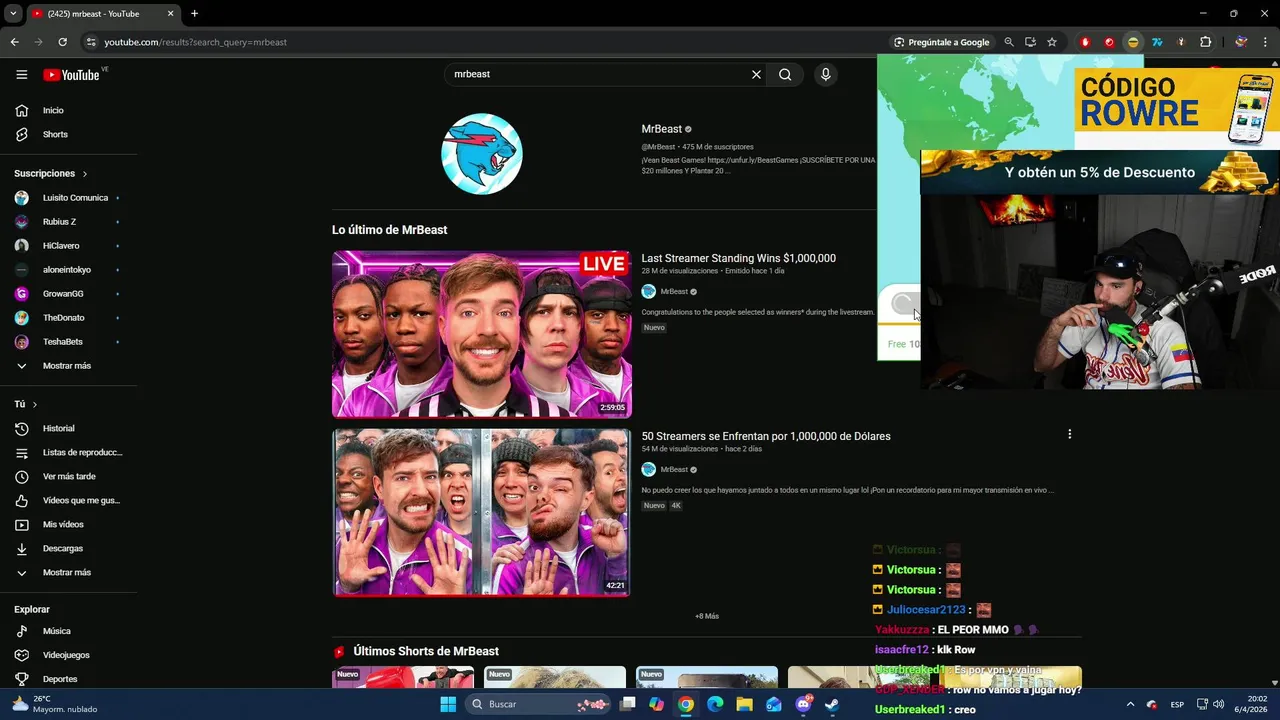Open Chrome extensions puzzle icon

[x=1205, y=42]
